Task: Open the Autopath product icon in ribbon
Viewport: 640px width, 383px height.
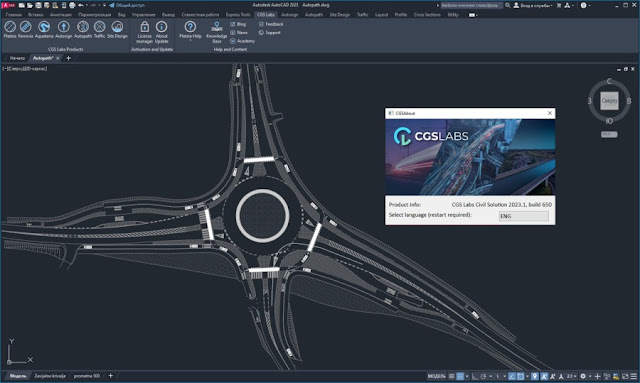Action: (83, 27)
